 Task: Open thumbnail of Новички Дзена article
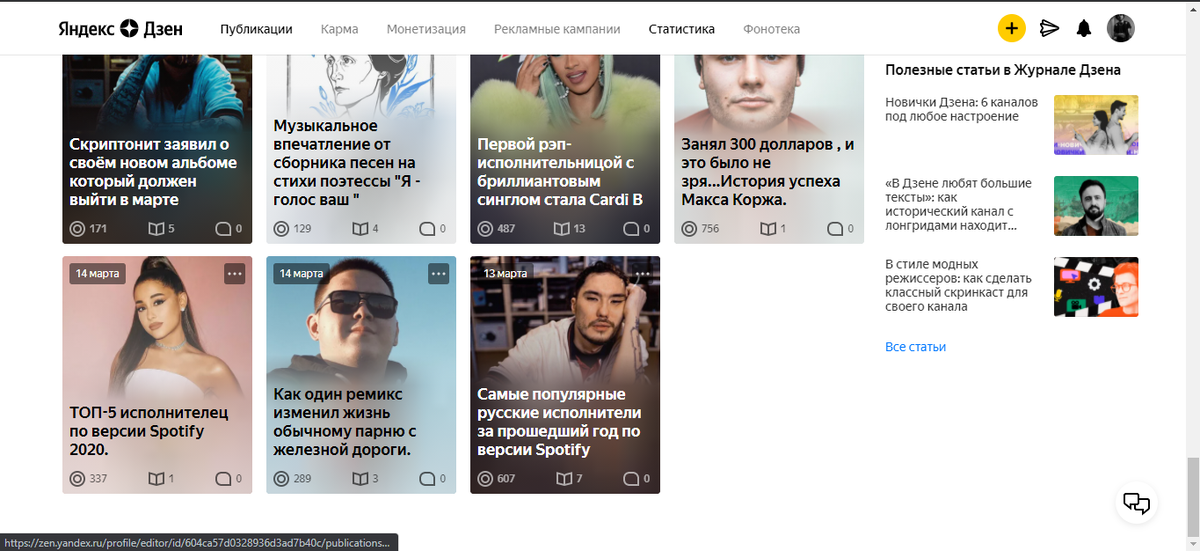pyautogui.click(x=1096, y=125)
